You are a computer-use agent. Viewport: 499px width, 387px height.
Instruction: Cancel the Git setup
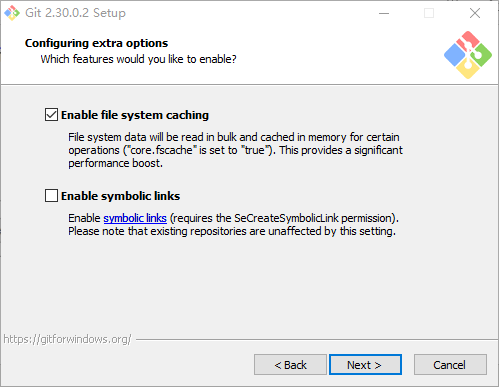(x=450, y=365)
